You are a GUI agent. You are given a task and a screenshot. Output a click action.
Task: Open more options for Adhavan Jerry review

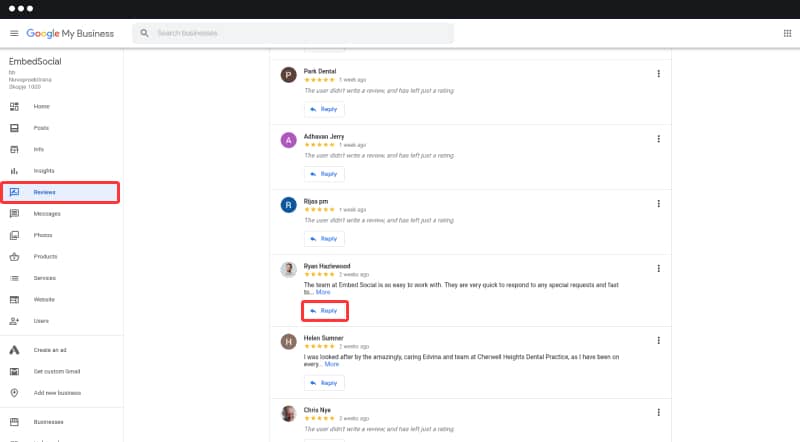[x=659, y=139]
